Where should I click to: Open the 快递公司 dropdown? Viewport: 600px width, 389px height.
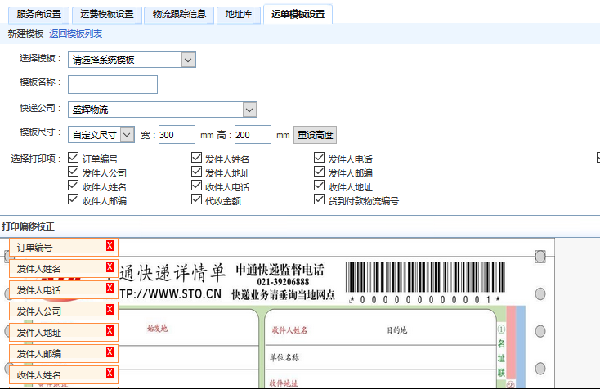[162, 109]
